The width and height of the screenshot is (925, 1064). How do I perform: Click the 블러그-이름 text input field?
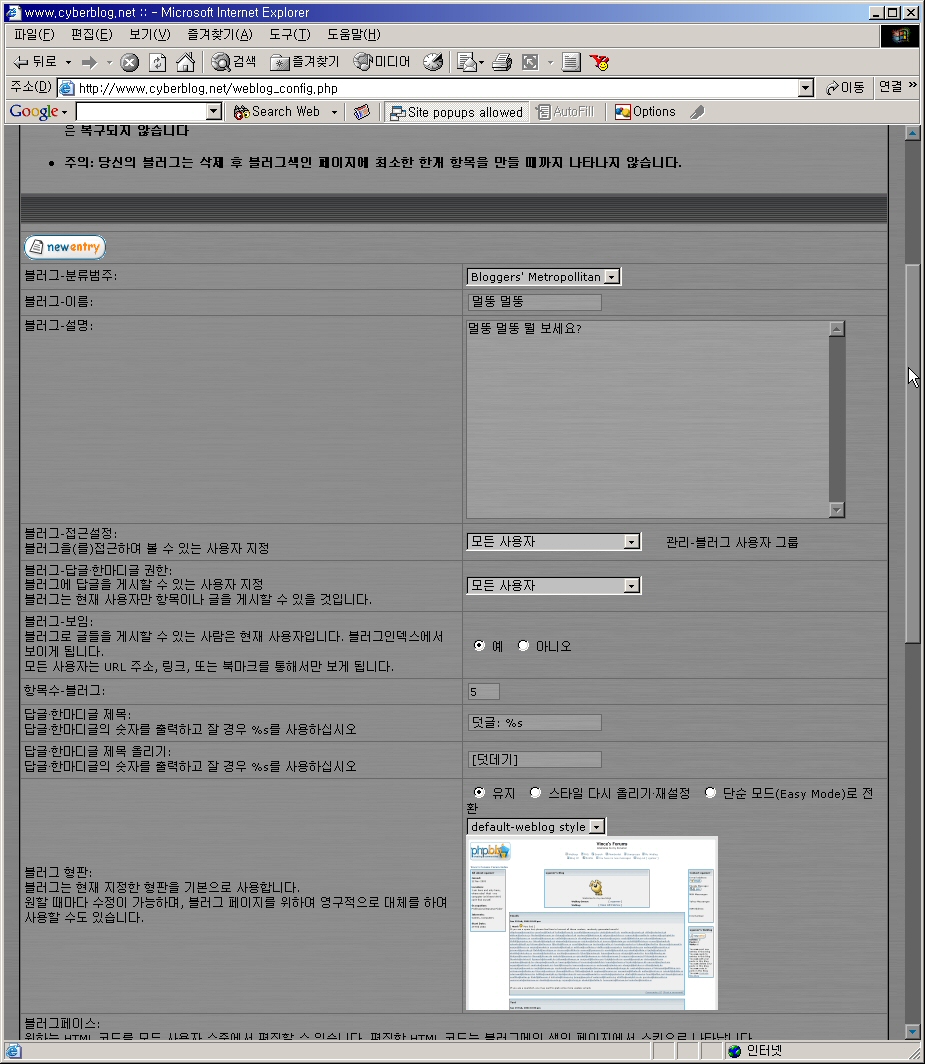pyautogui.click(x=534, y=302)
